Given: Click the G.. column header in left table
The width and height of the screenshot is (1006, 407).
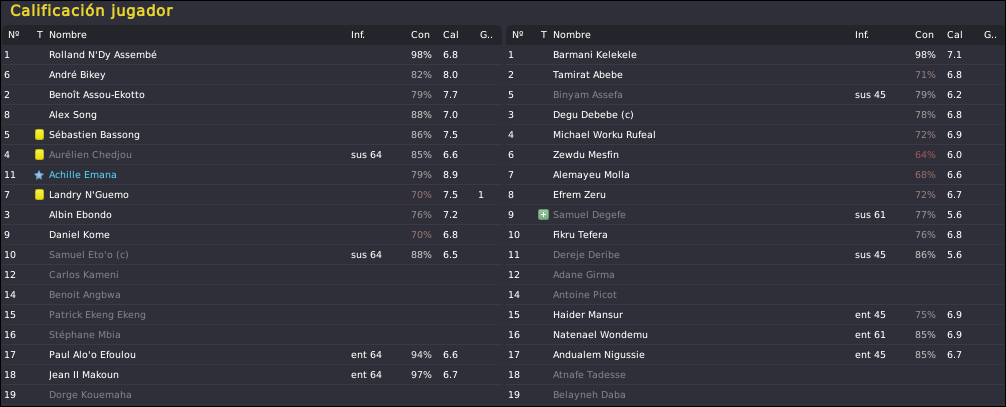Looking at the screenshot, I should point(486,35).
